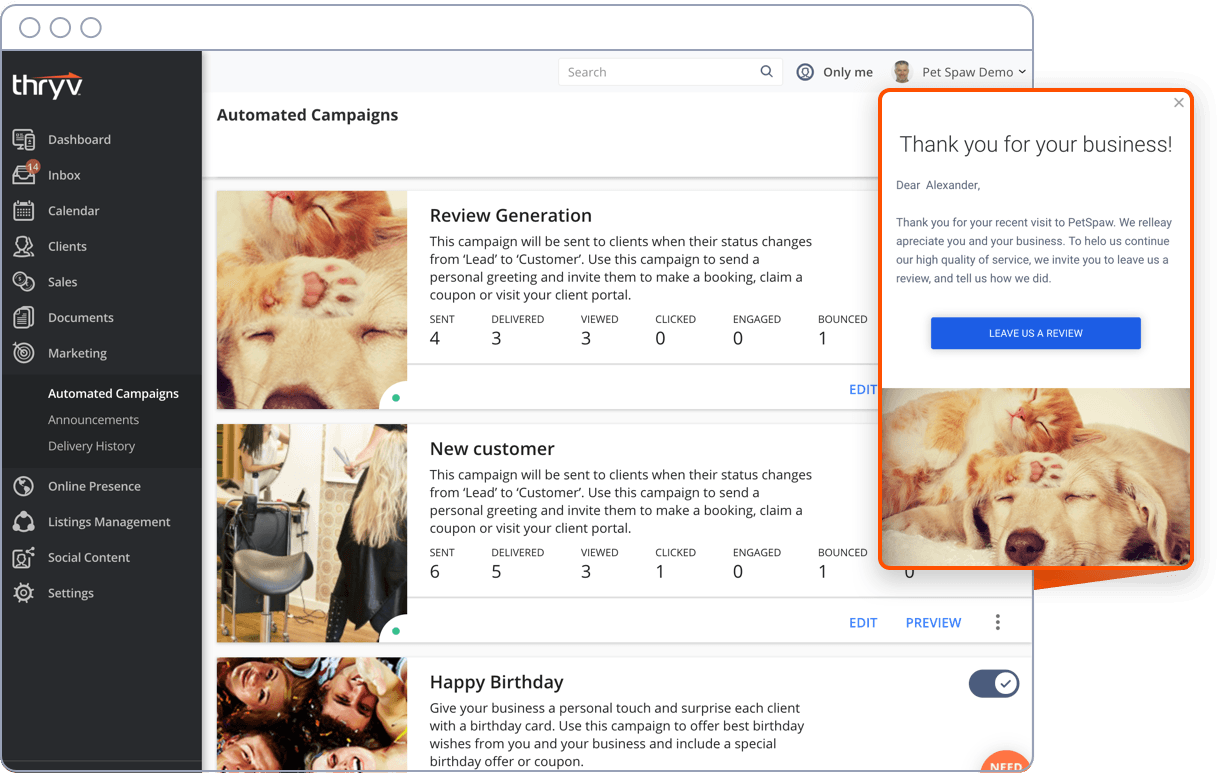The height and width of the screenshot is (774, 1220).
Task: Click the Calendar icon in sidebar
Action: pyautogui.click(x=24, y=210)
